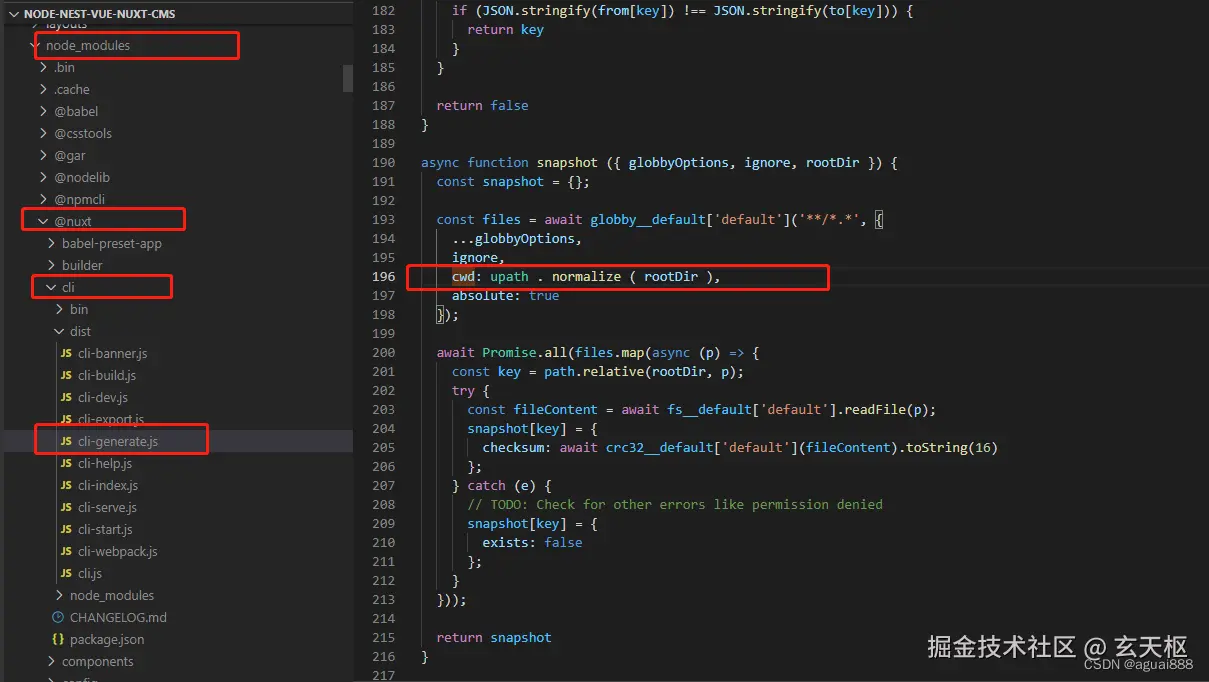Click 'snapshot' function name on line 190

tap(567, 162)
